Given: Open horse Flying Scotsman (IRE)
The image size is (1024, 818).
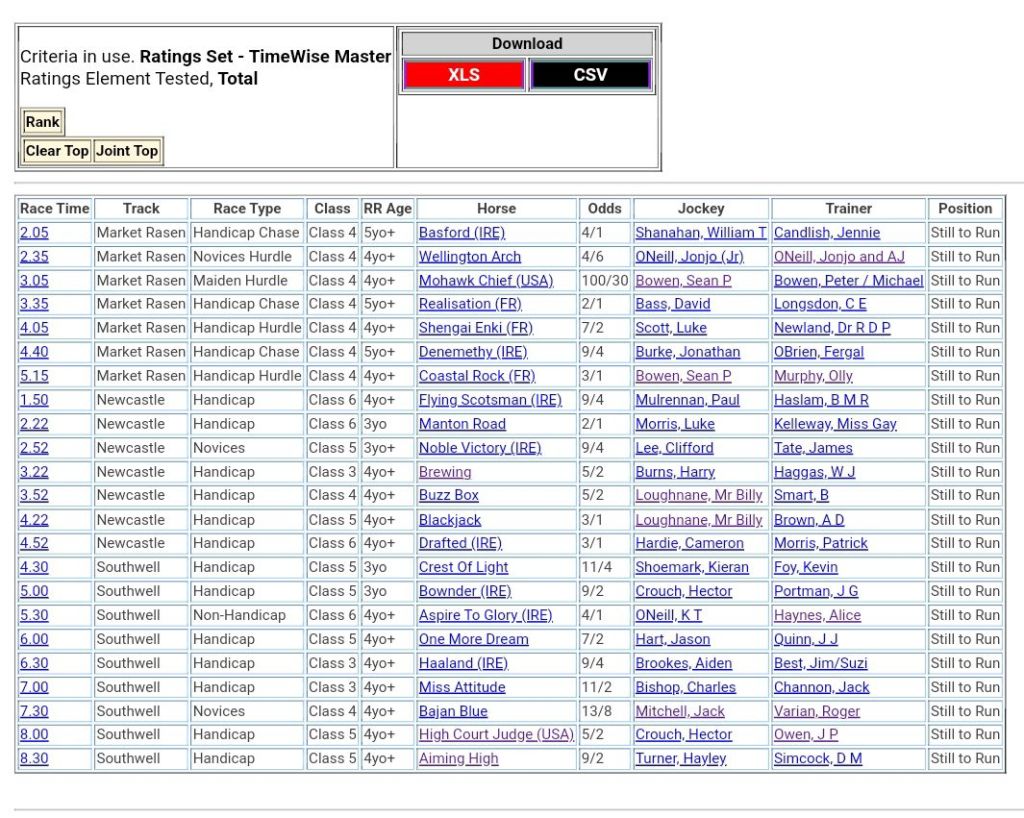Looking at the screenshot, I should (x=490, y=400).
